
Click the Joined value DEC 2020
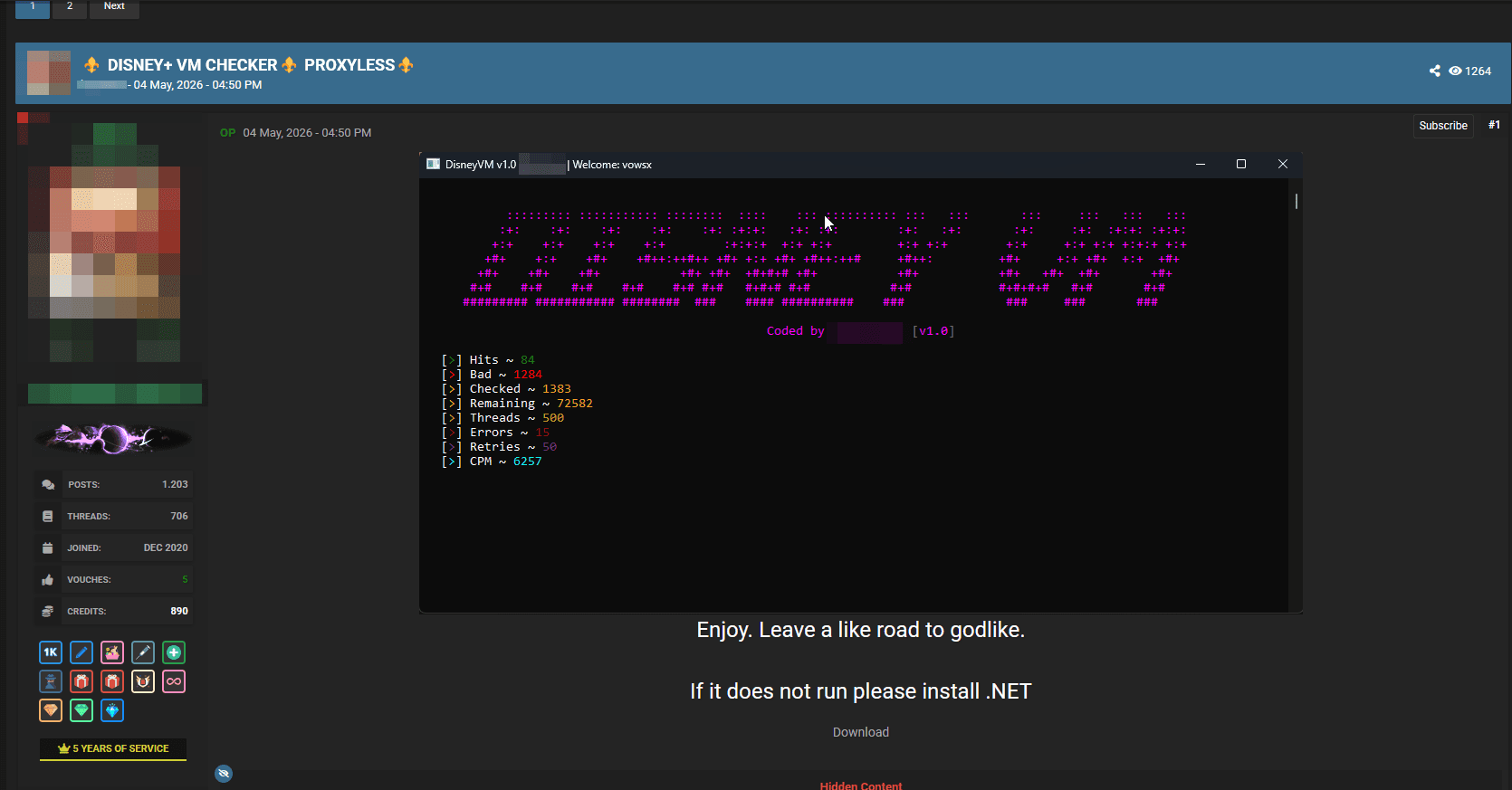click(x=166, y=548)
